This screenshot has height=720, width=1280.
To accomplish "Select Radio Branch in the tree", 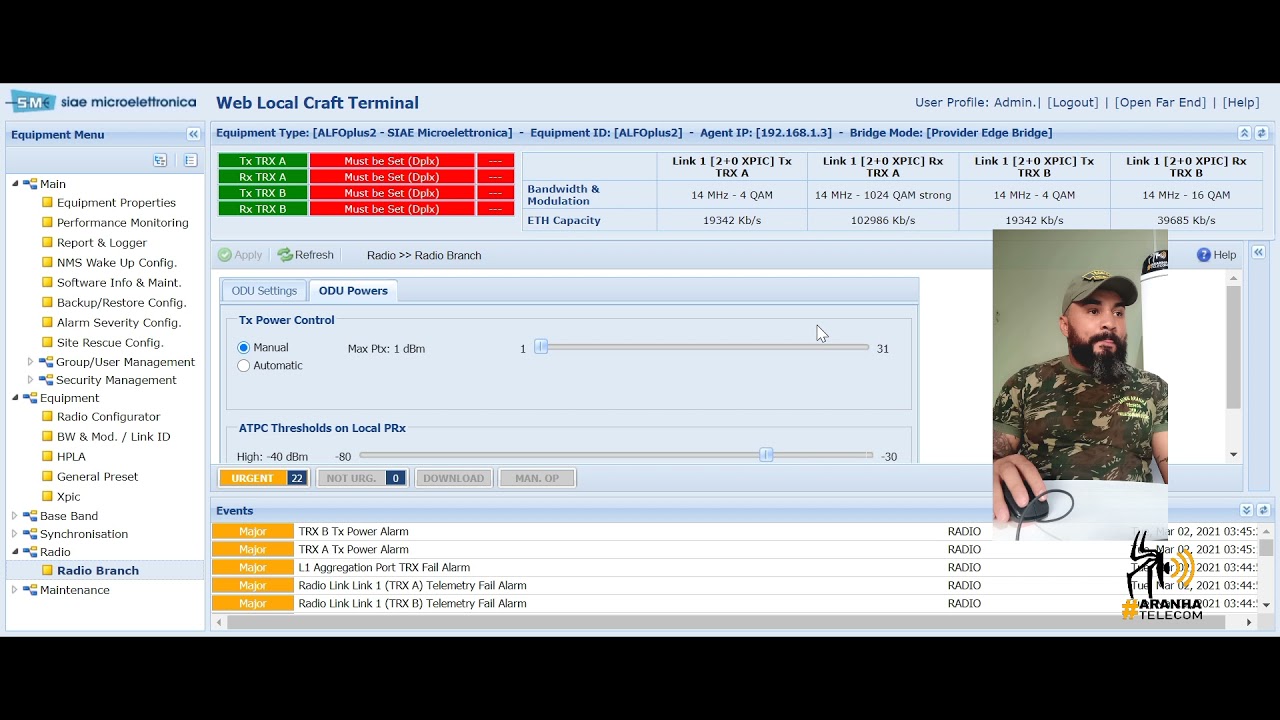I will coord(97,571).
